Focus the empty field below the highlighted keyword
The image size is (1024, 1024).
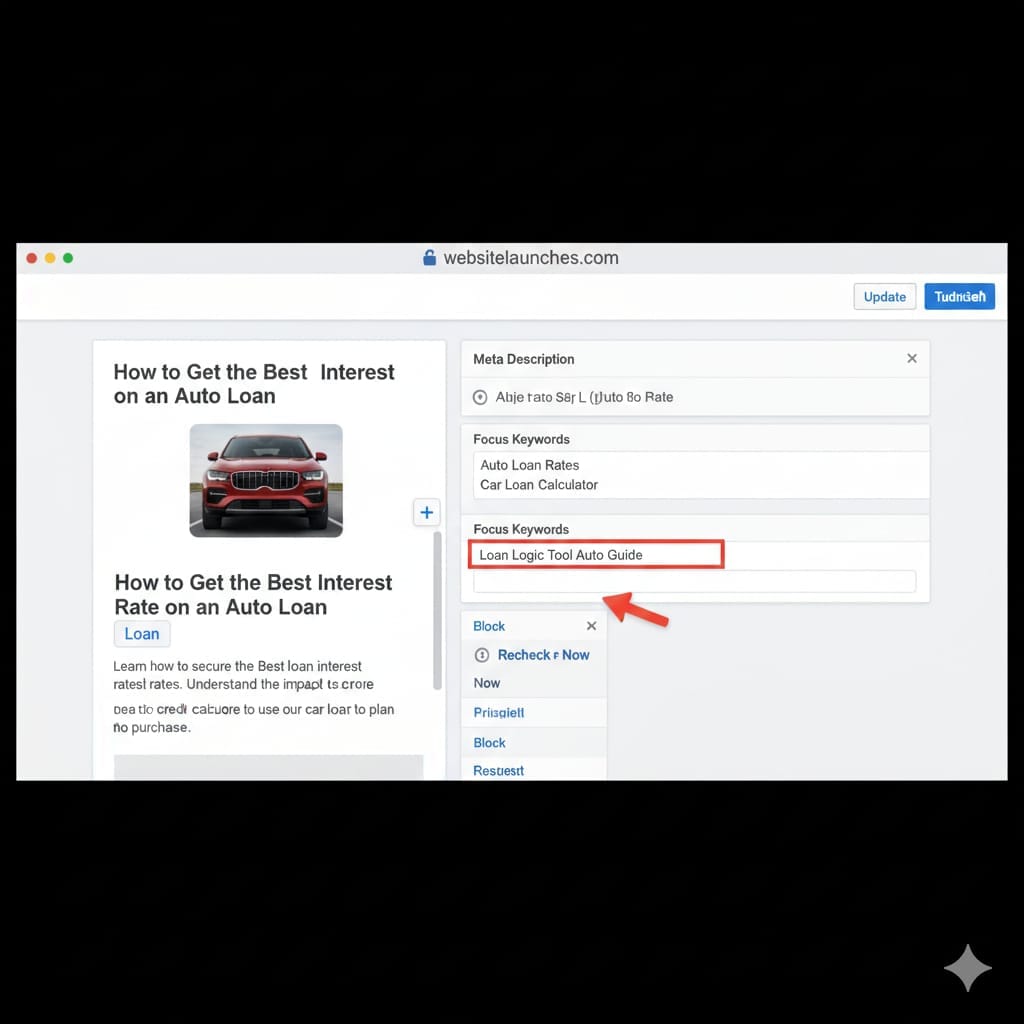694,582
